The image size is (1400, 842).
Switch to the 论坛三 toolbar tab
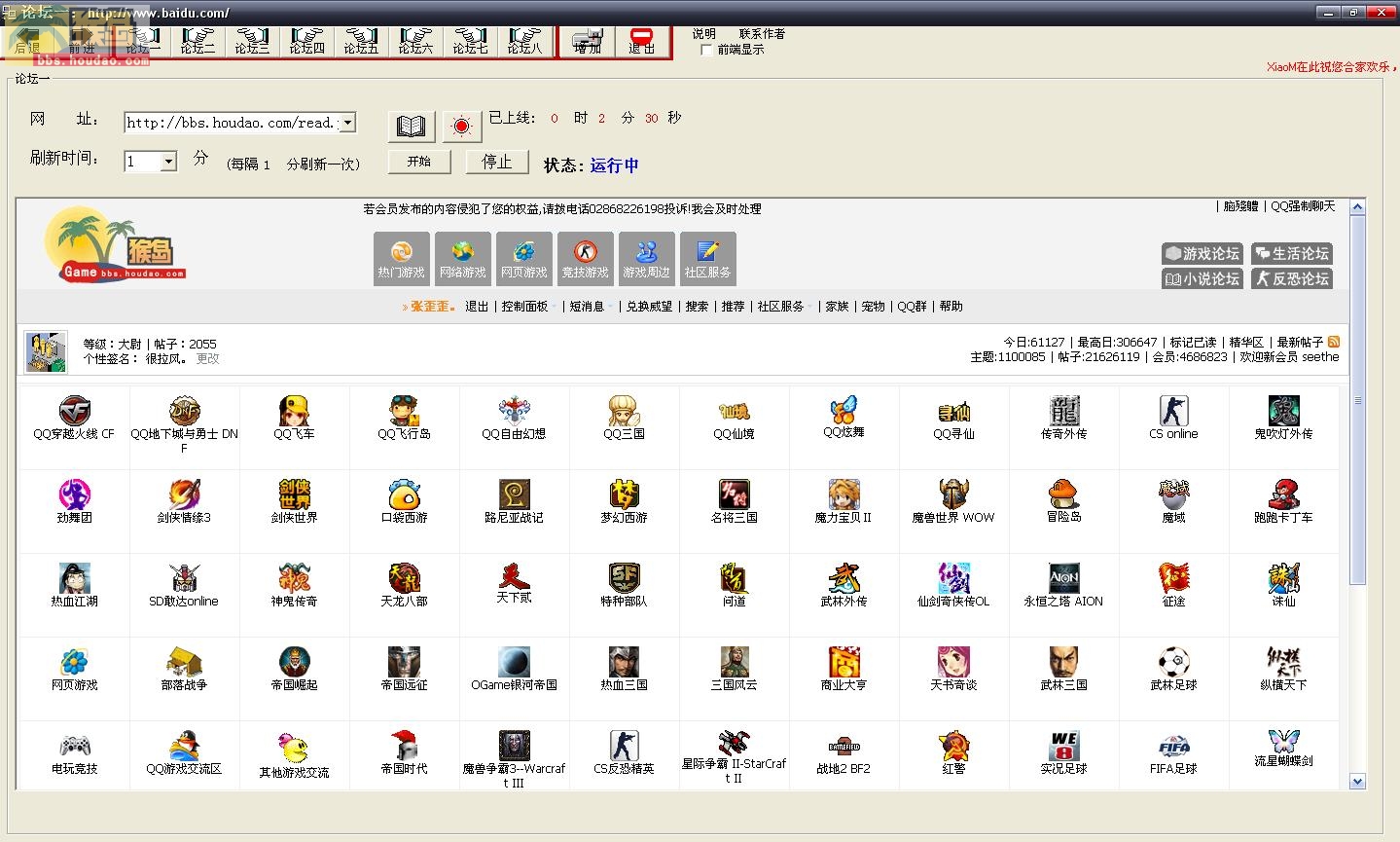click(x=252, y=41)
